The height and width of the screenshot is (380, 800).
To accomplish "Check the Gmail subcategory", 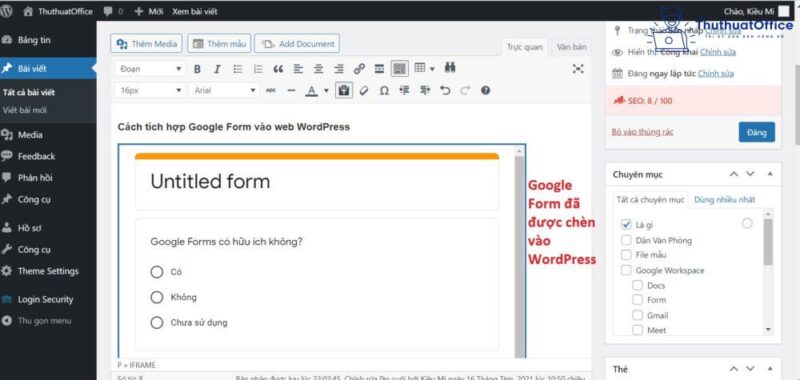I will 637,315.
